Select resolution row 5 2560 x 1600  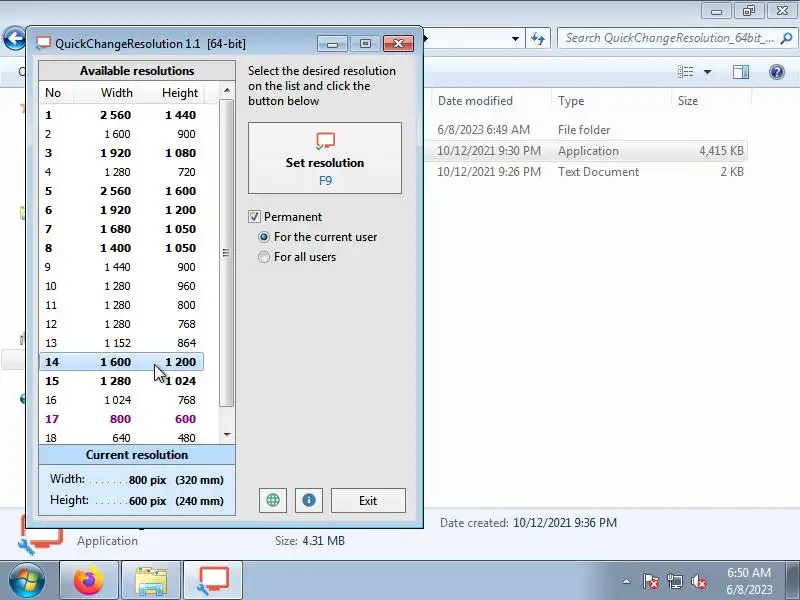[x=121, y=191]
